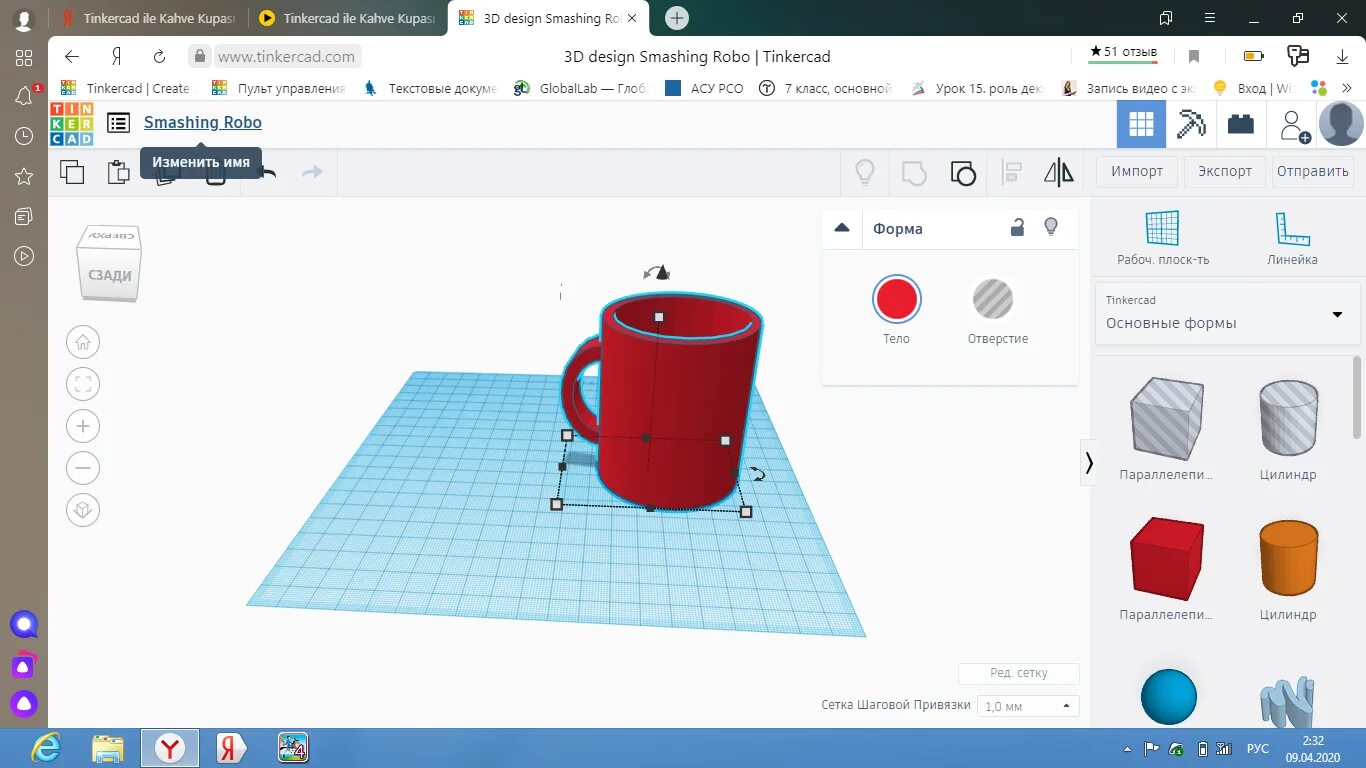1366x768 pixels.
Task: Open the designs list icon beside the project name
Action: 119,123
